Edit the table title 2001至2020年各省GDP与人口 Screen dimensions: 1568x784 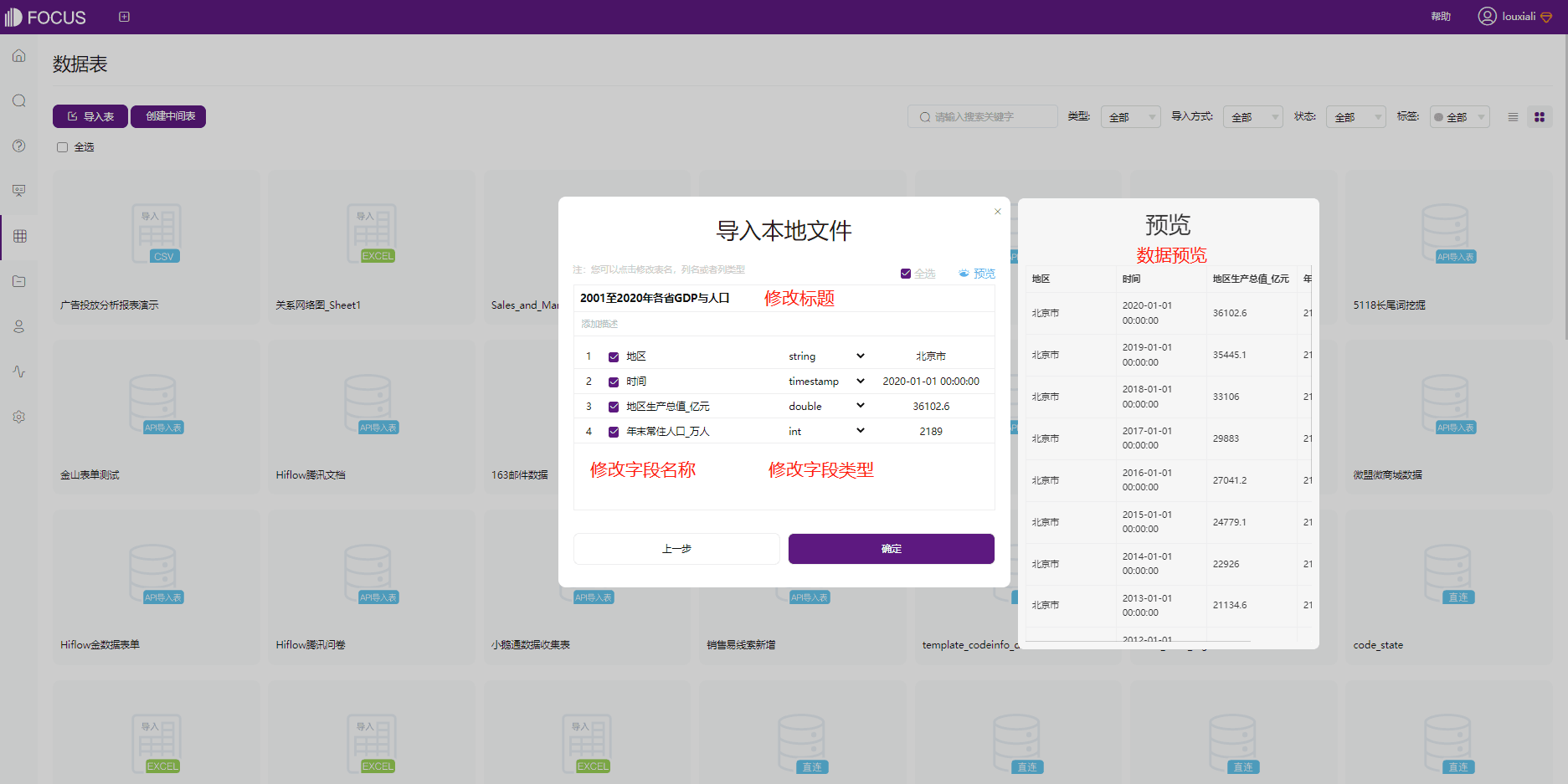click(x=655, y=298)
